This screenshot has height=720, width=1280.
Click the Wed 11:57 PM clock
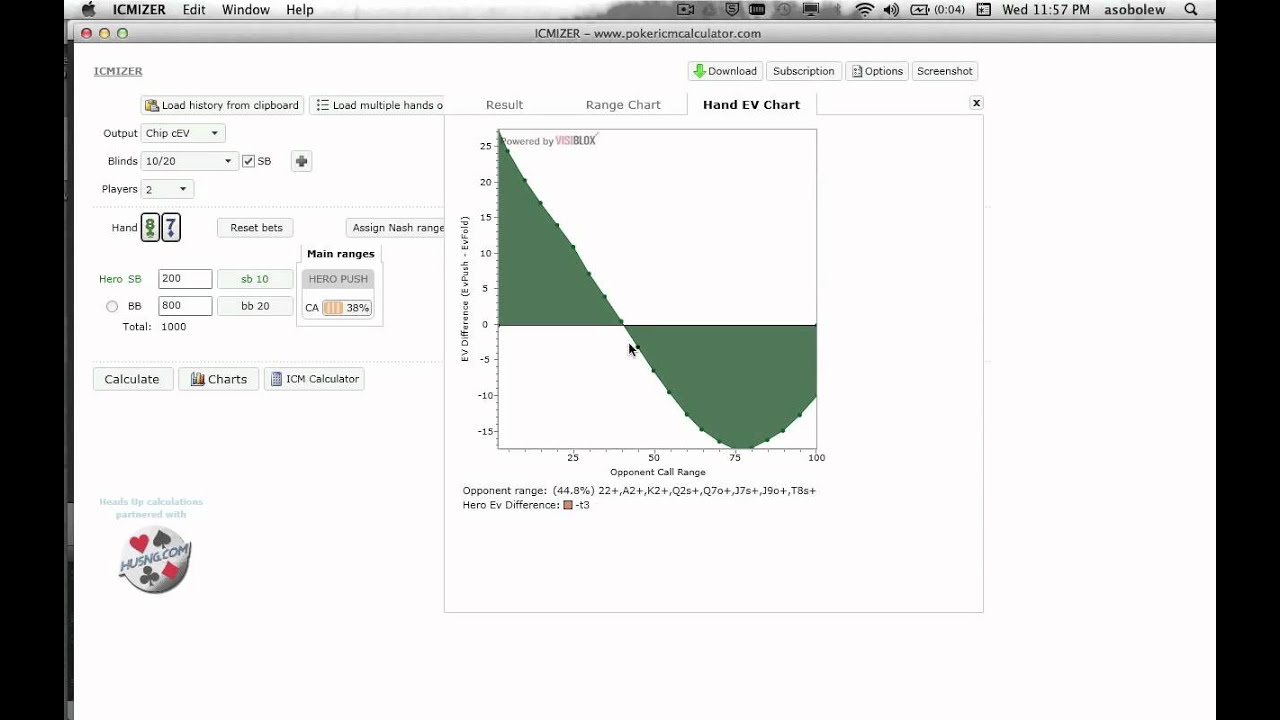click(x=1046, y=10)
